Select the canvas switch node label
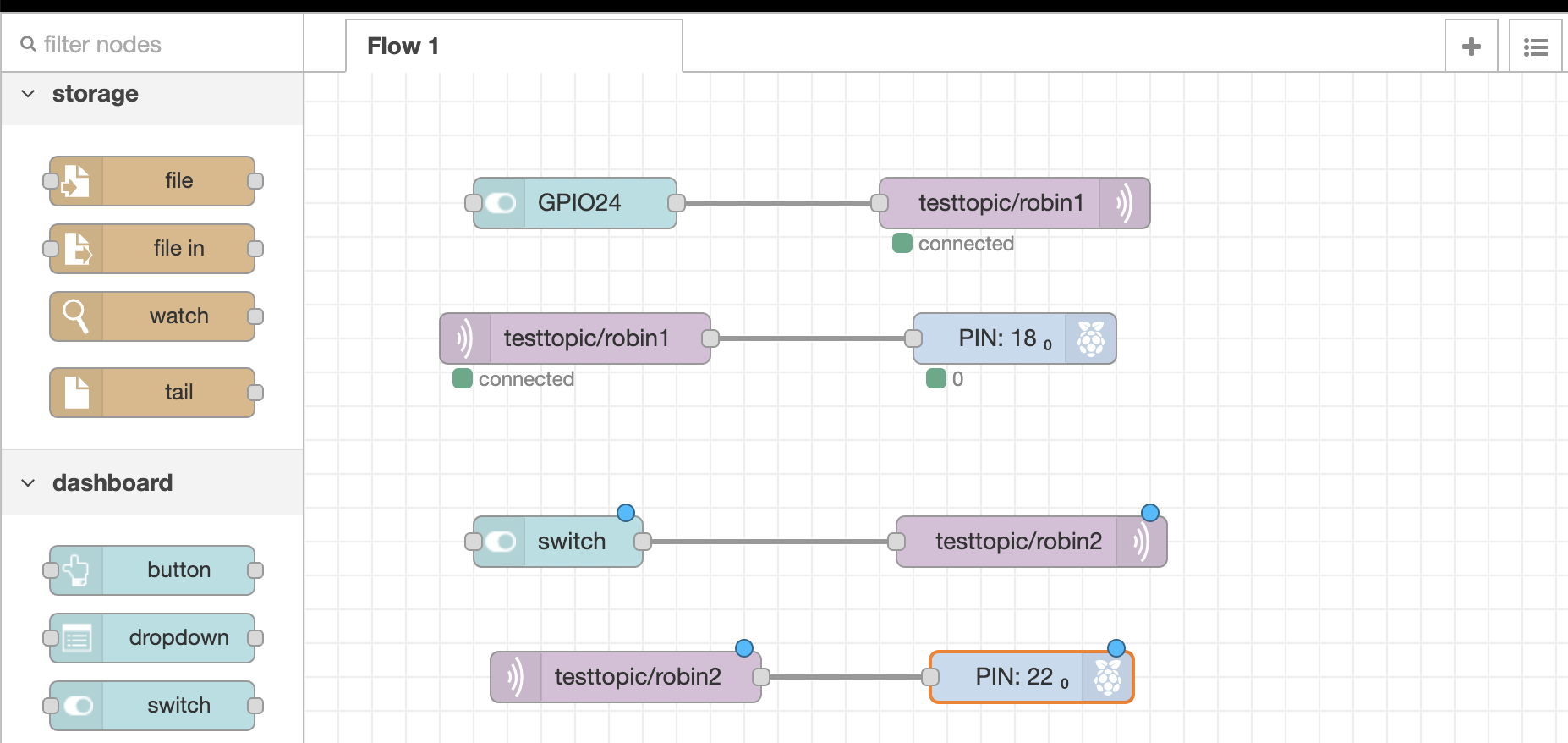Viewport: 1568px width, 743px height. coord(572,542)
